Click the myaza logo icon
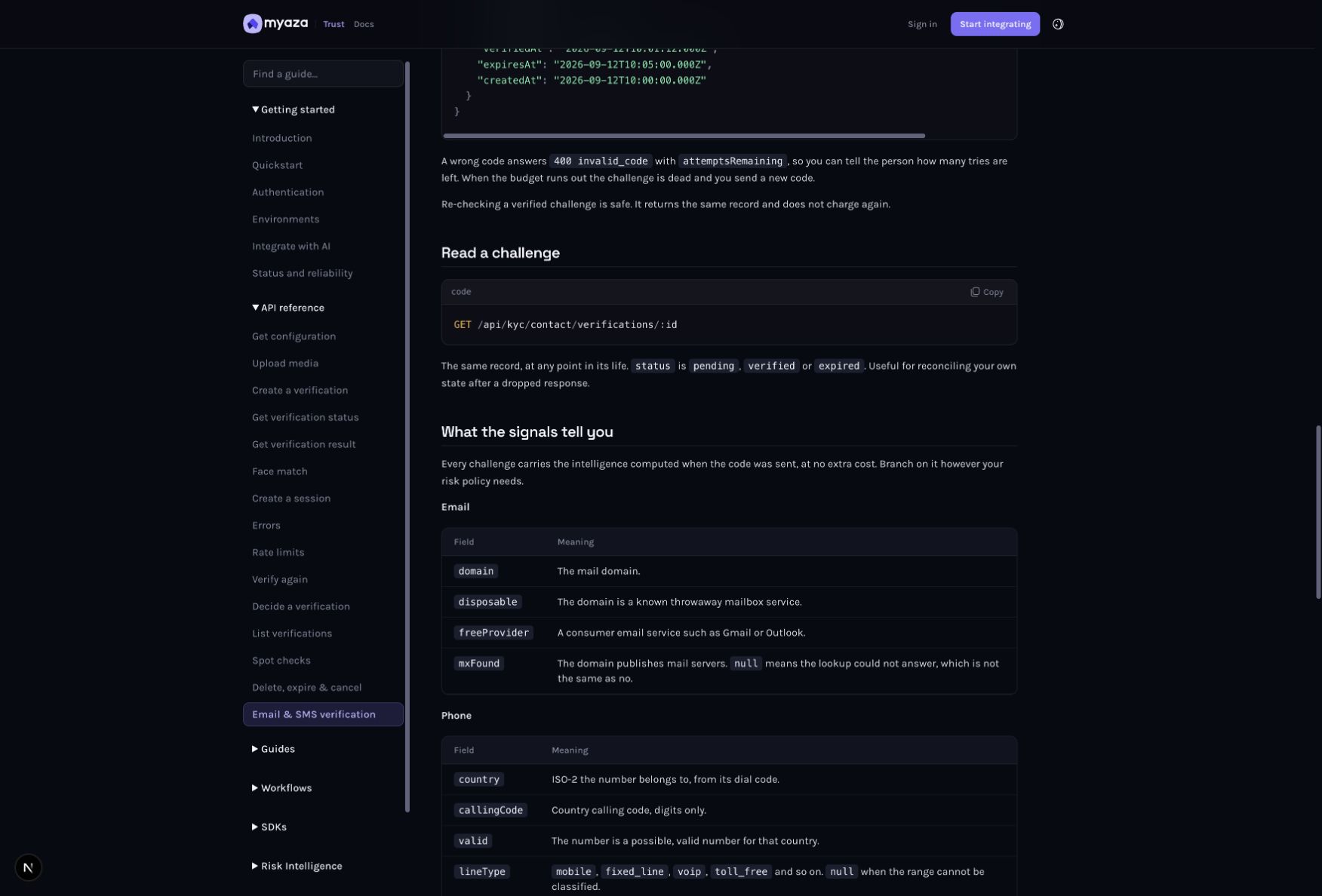Image resolution: width=1322 pixels, height=896 pixels. click(253, 24)
